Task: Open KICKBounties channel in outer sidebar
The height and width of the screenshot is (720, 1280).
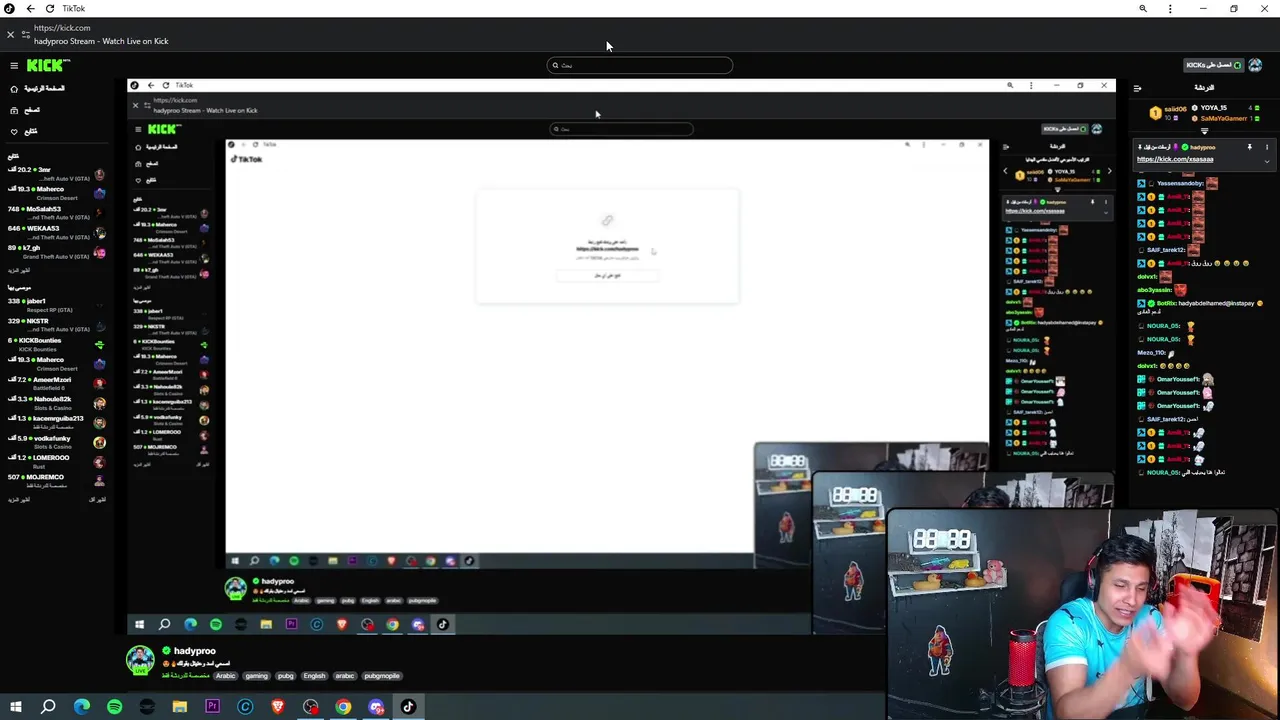Action: [56, 344]
